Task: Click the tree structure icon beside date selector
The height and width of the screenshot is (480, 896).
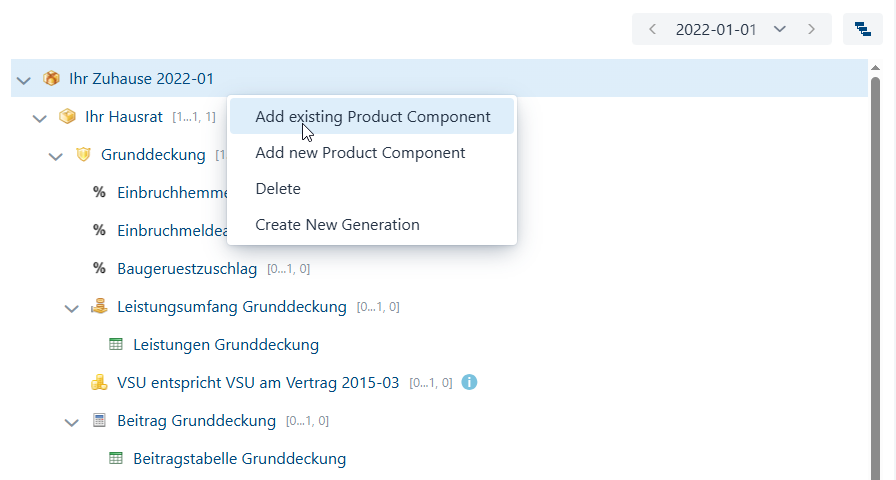Action: coord(863,29)
